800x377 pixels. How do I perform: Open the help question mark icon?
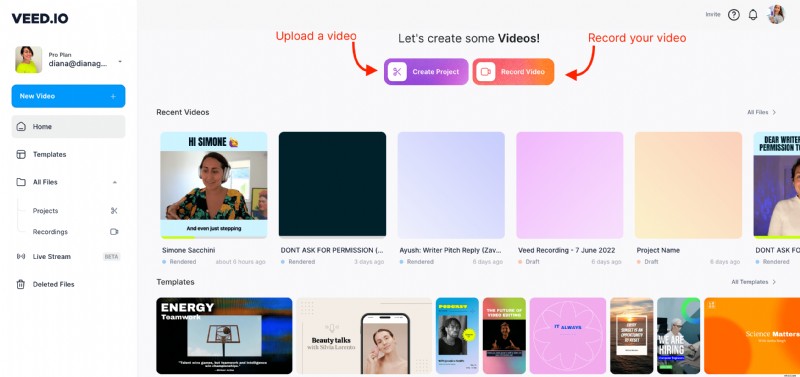click(x=734, y=15)
